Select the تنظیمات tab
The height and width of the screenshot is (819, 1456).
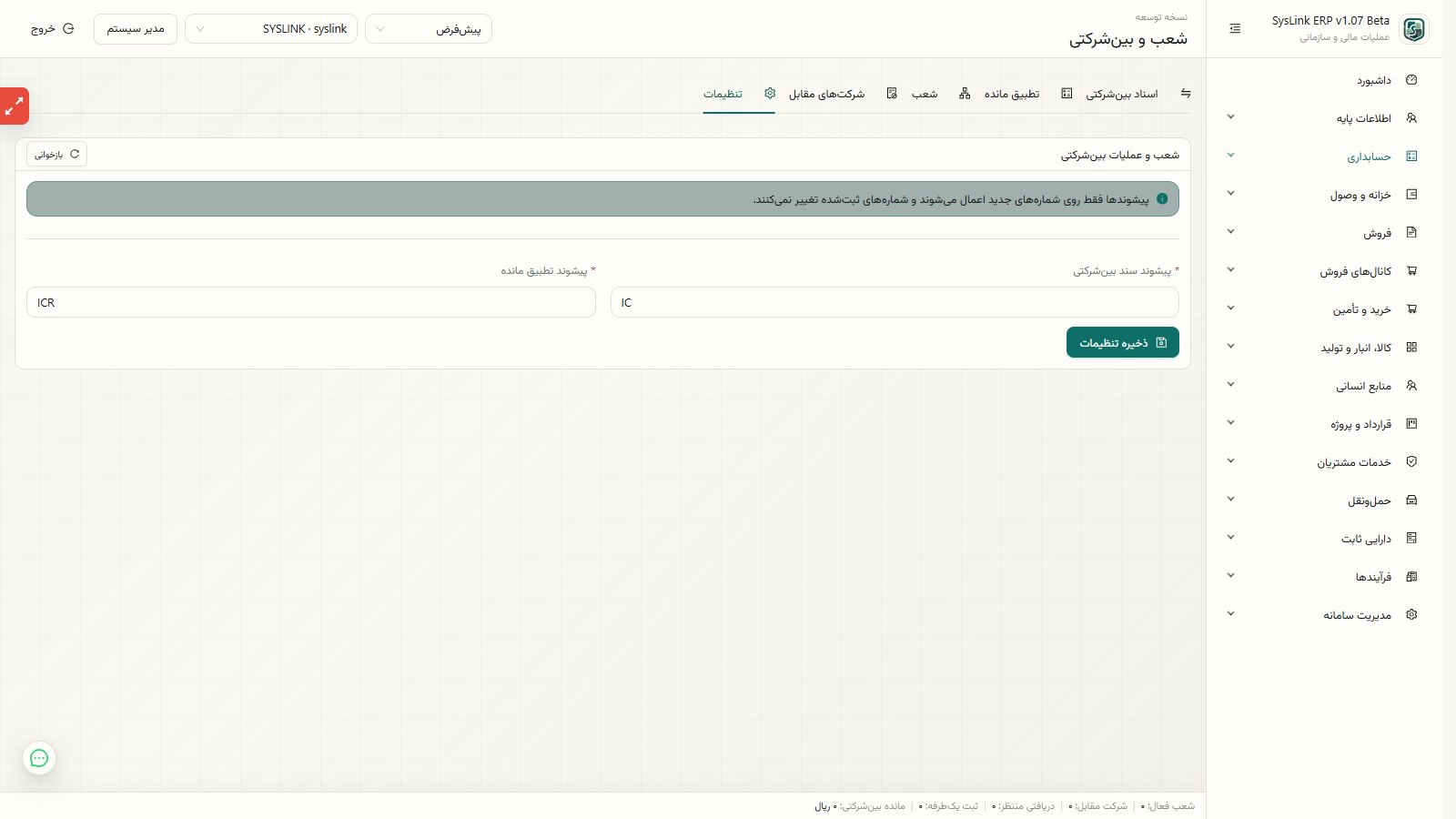point(738,94)
